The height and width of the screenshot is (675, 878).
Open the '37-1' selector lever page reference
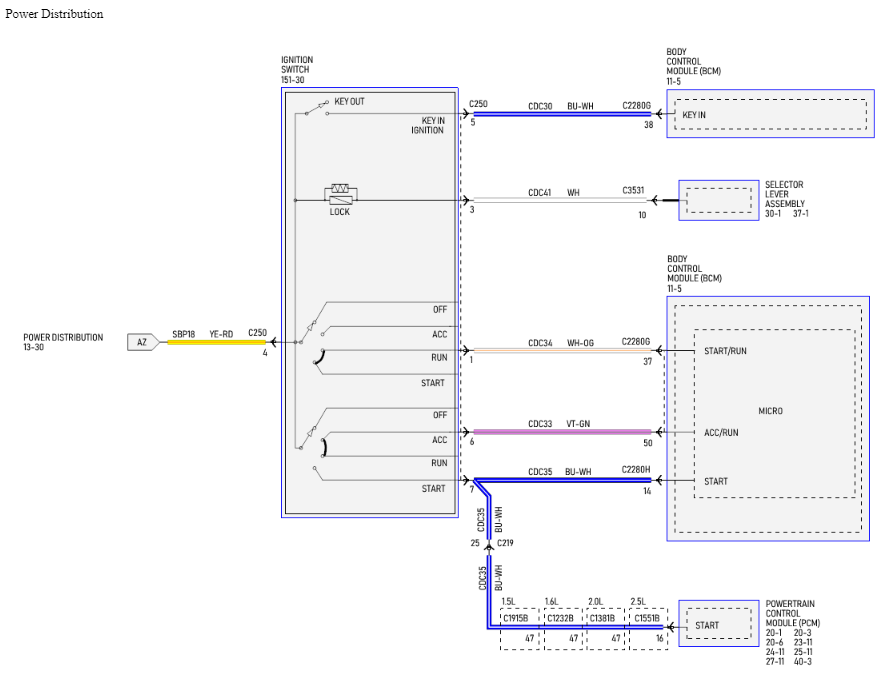[801, 213]
